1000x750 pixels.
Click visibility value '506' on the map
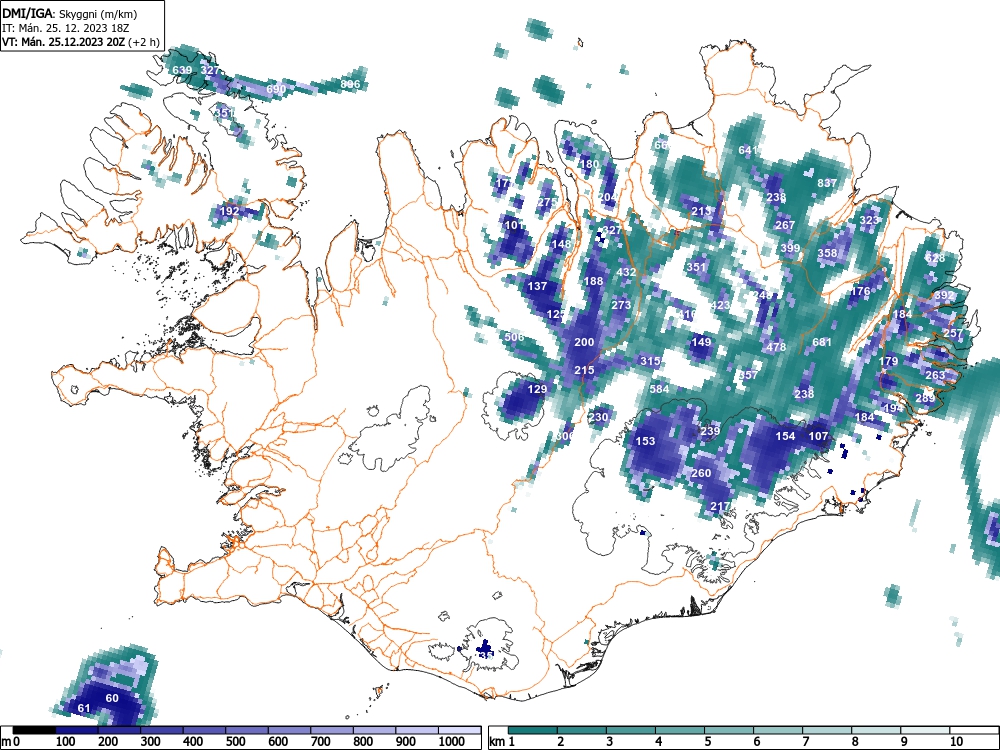[x=514, y=337]
